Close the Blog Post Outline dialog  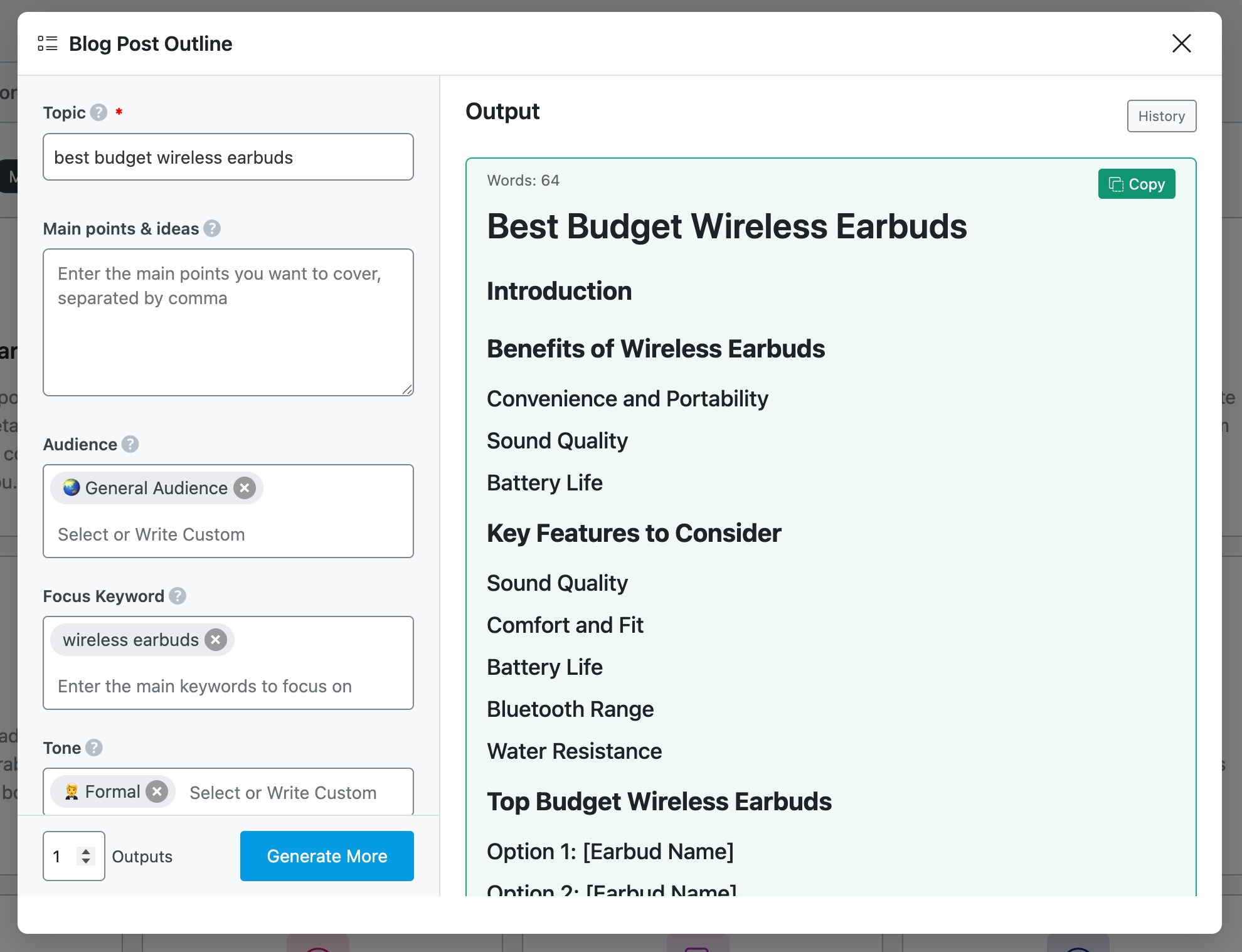coord(1181,43)
